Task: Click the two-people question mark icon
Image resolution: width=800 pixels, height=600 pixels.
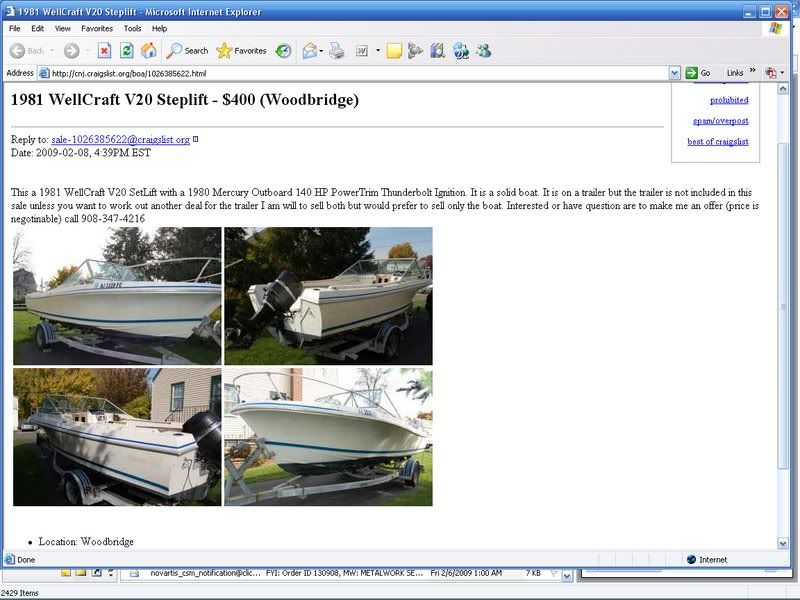Action: (461, 51)
